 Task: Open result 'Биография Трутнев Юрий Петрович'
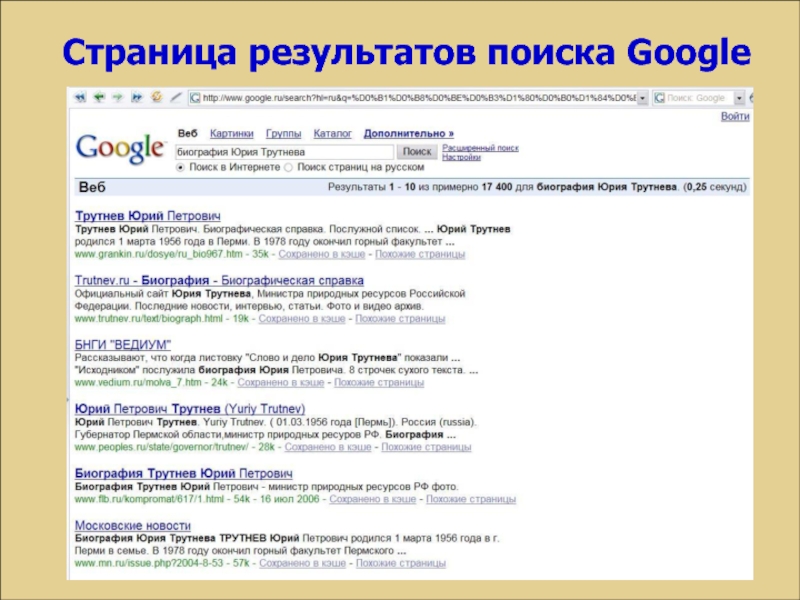[x=184, y=473]
